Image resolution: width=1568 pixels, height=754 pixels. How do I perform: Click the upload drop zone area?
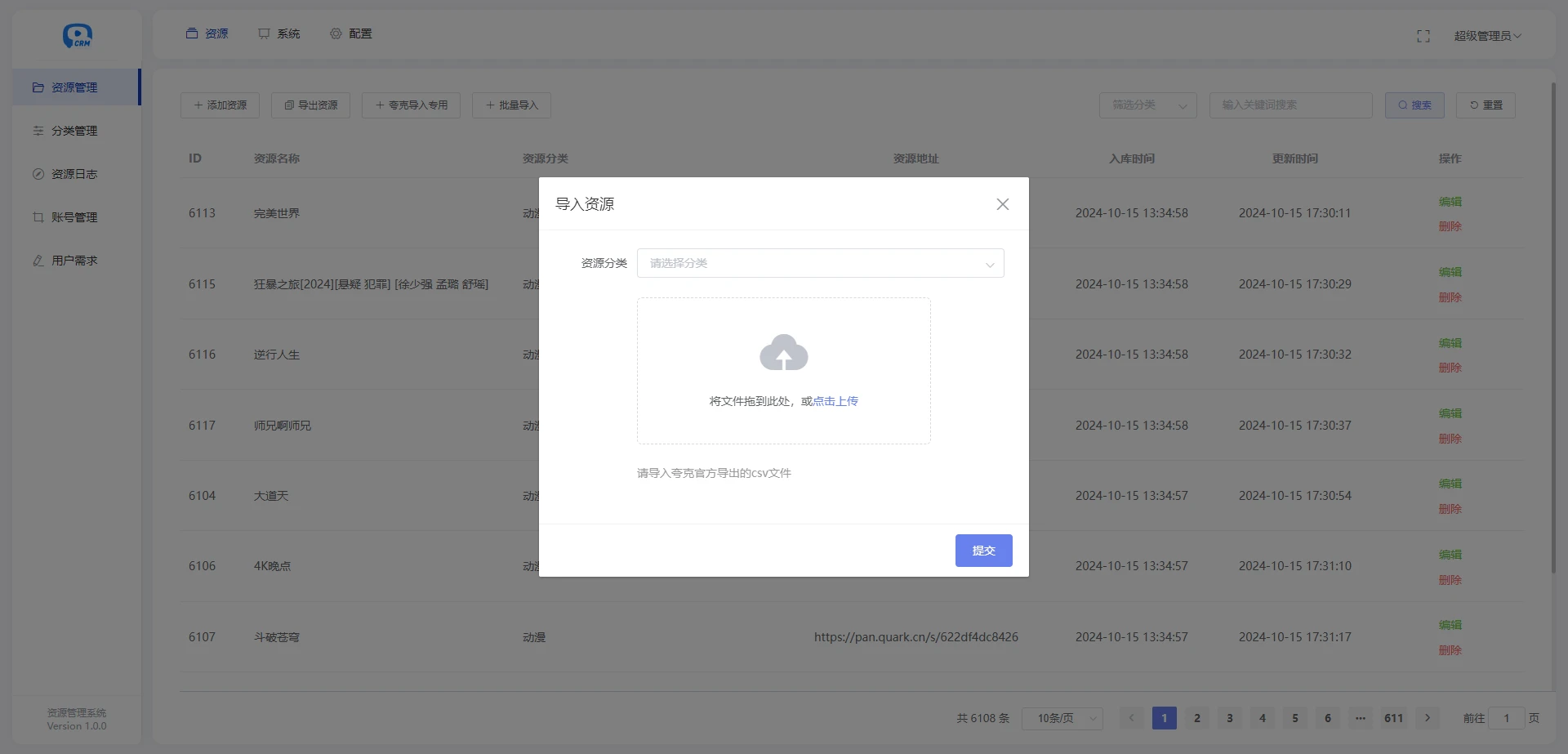click(x=784, y=371)
